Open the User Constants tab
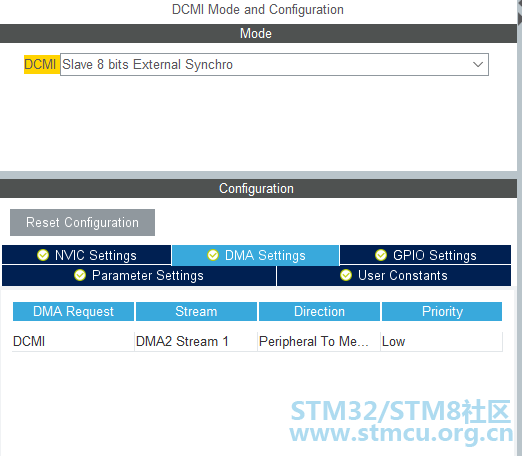522x456 pixels. 394,276
